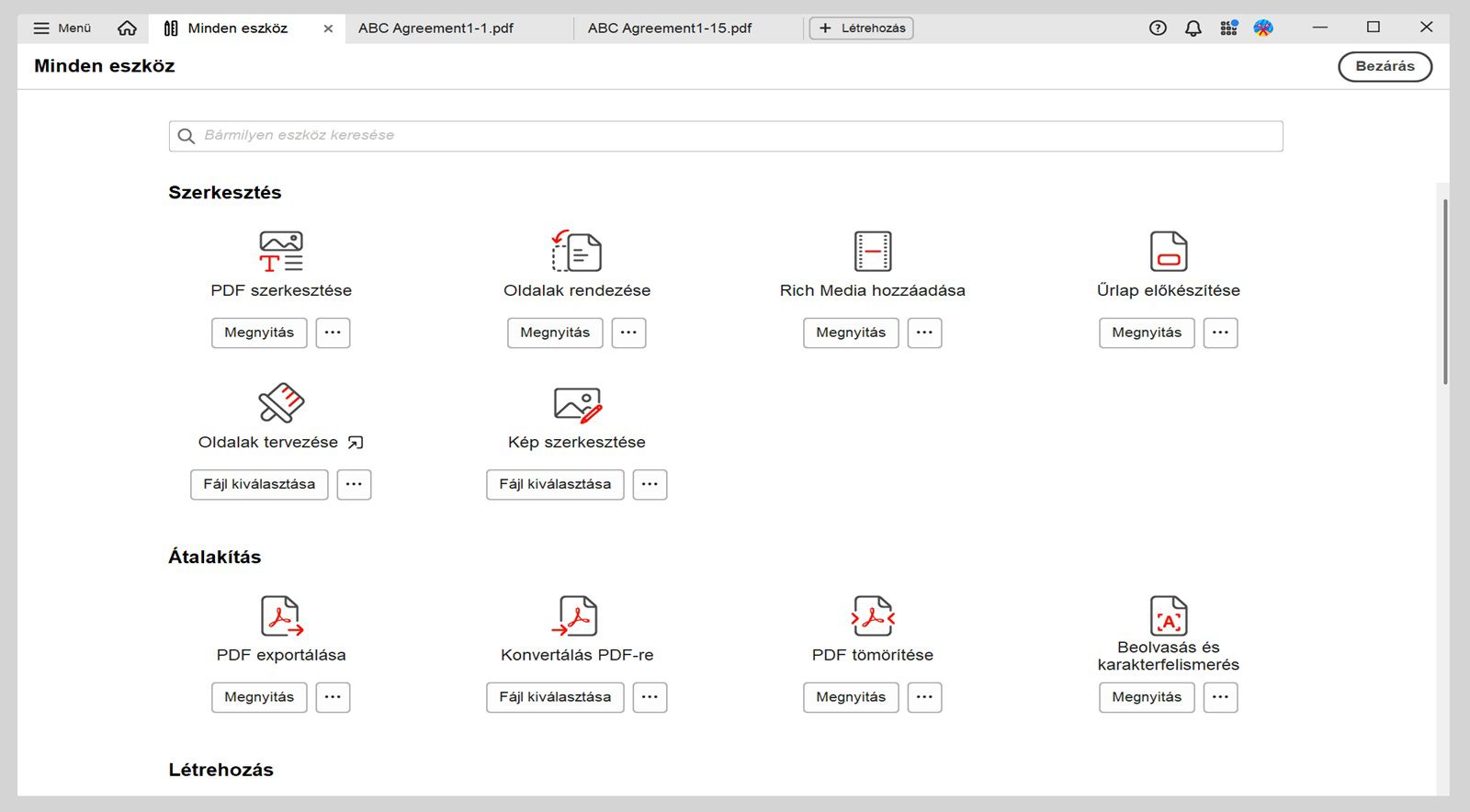
Task: Open more options for Rich Media hozzáadása
Action: tap(924, 333)
